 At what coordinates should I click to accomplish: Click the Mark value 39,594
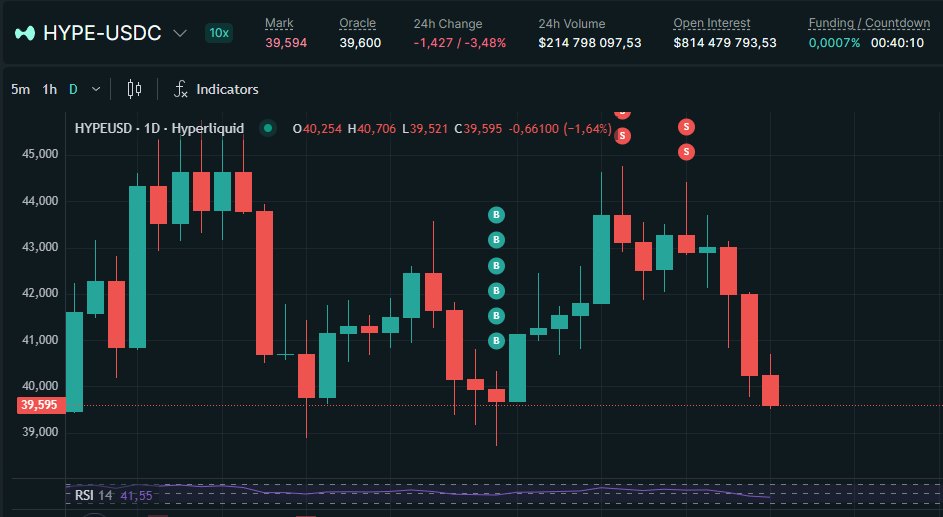(286, 43)
